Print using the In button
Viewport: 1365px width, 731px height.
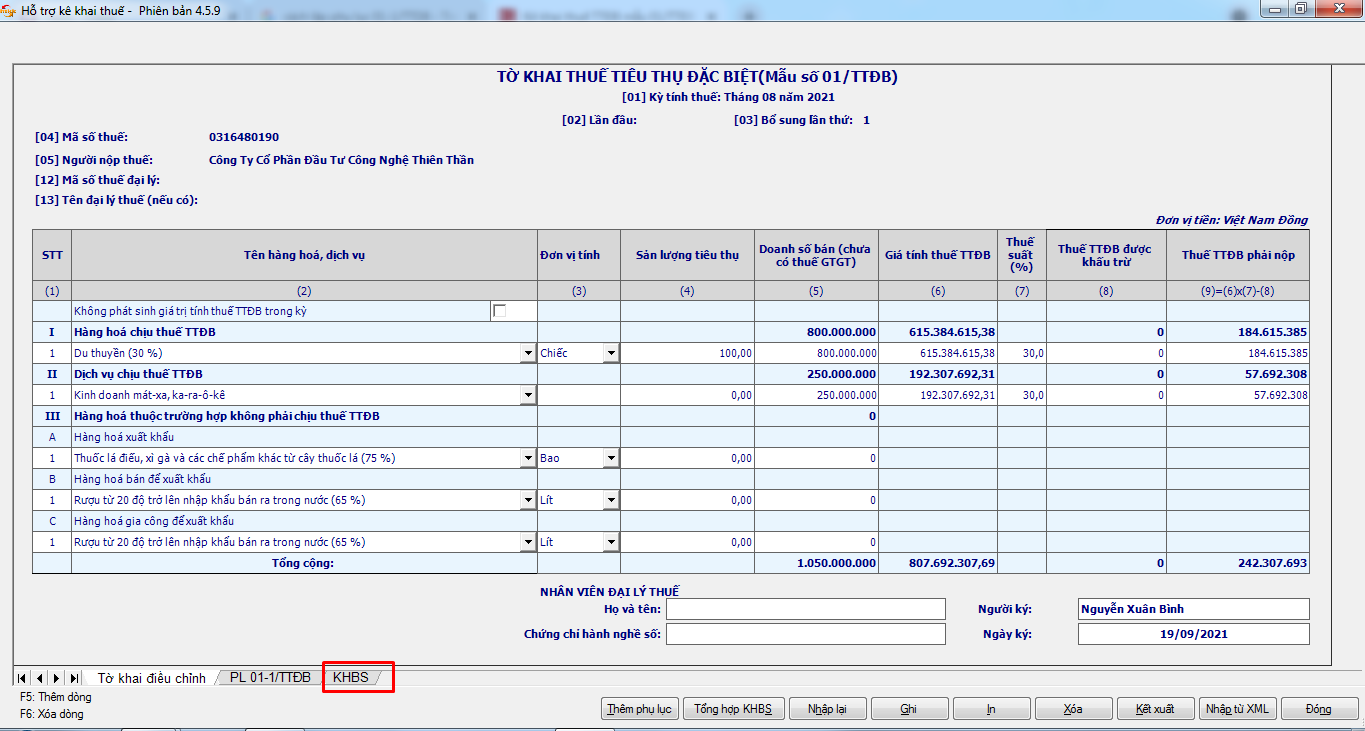[991, 709]
